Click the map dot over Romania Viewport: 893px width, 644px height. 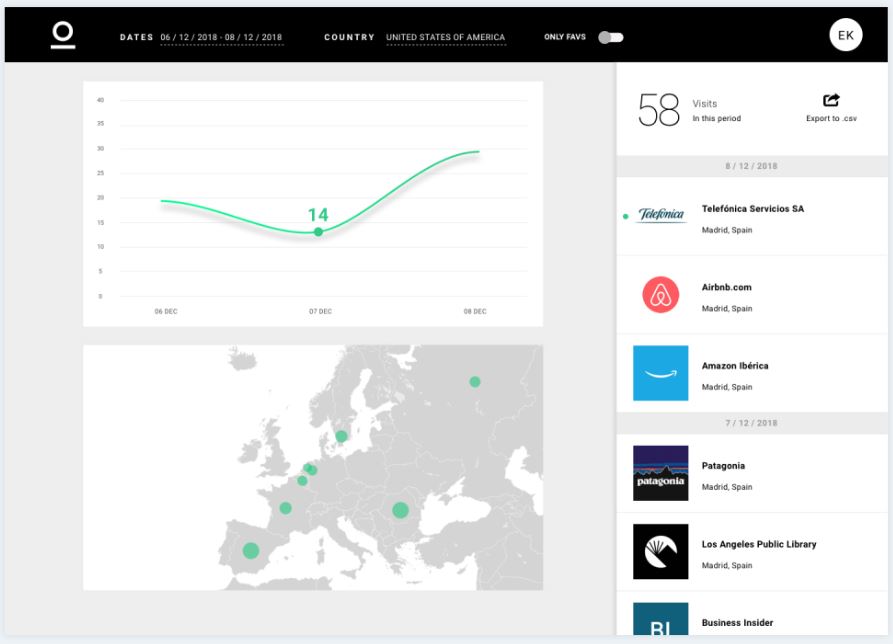tap(400, 510)
